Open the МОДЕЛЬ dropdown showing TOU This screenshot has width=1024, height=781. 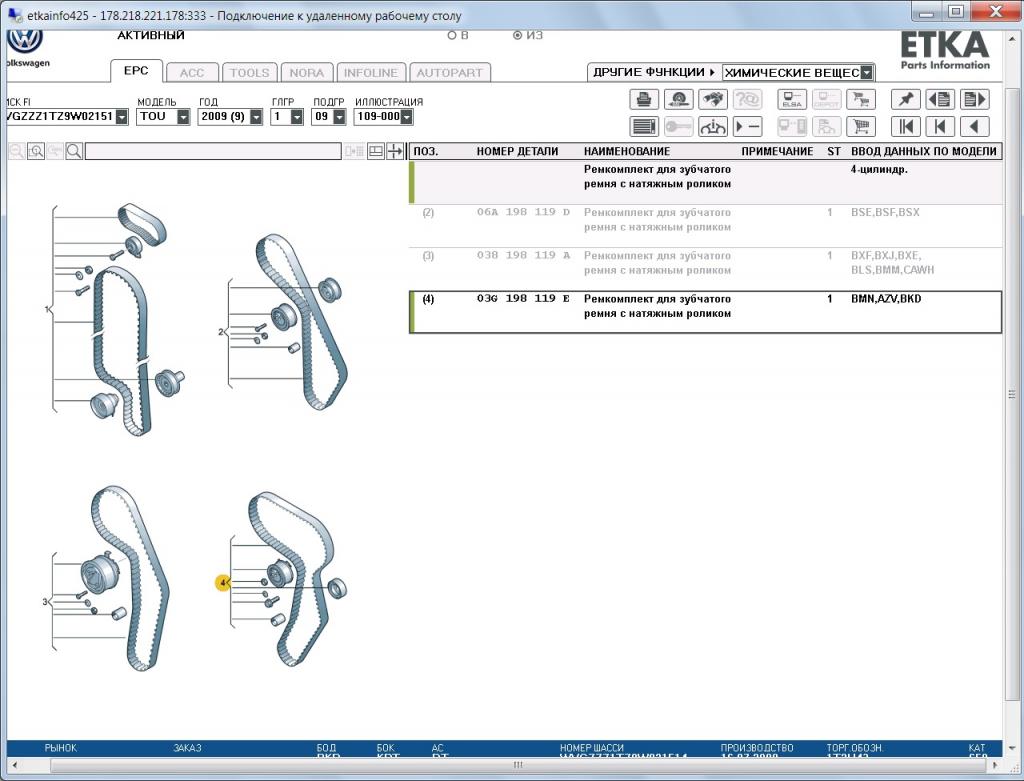[x=183, y=117]
